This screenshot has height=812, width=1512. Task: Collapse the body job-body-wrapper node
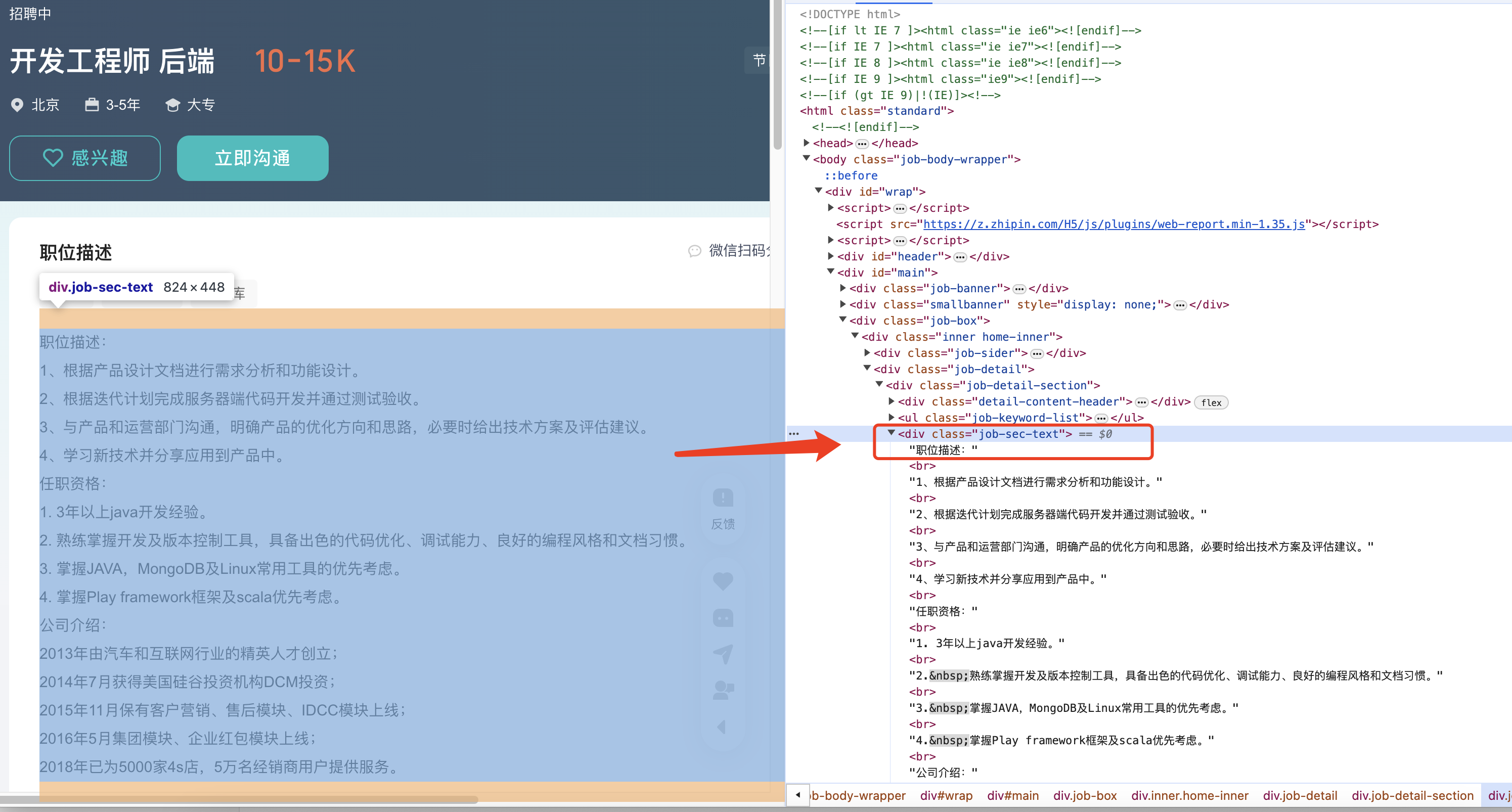tap(807, 158)
